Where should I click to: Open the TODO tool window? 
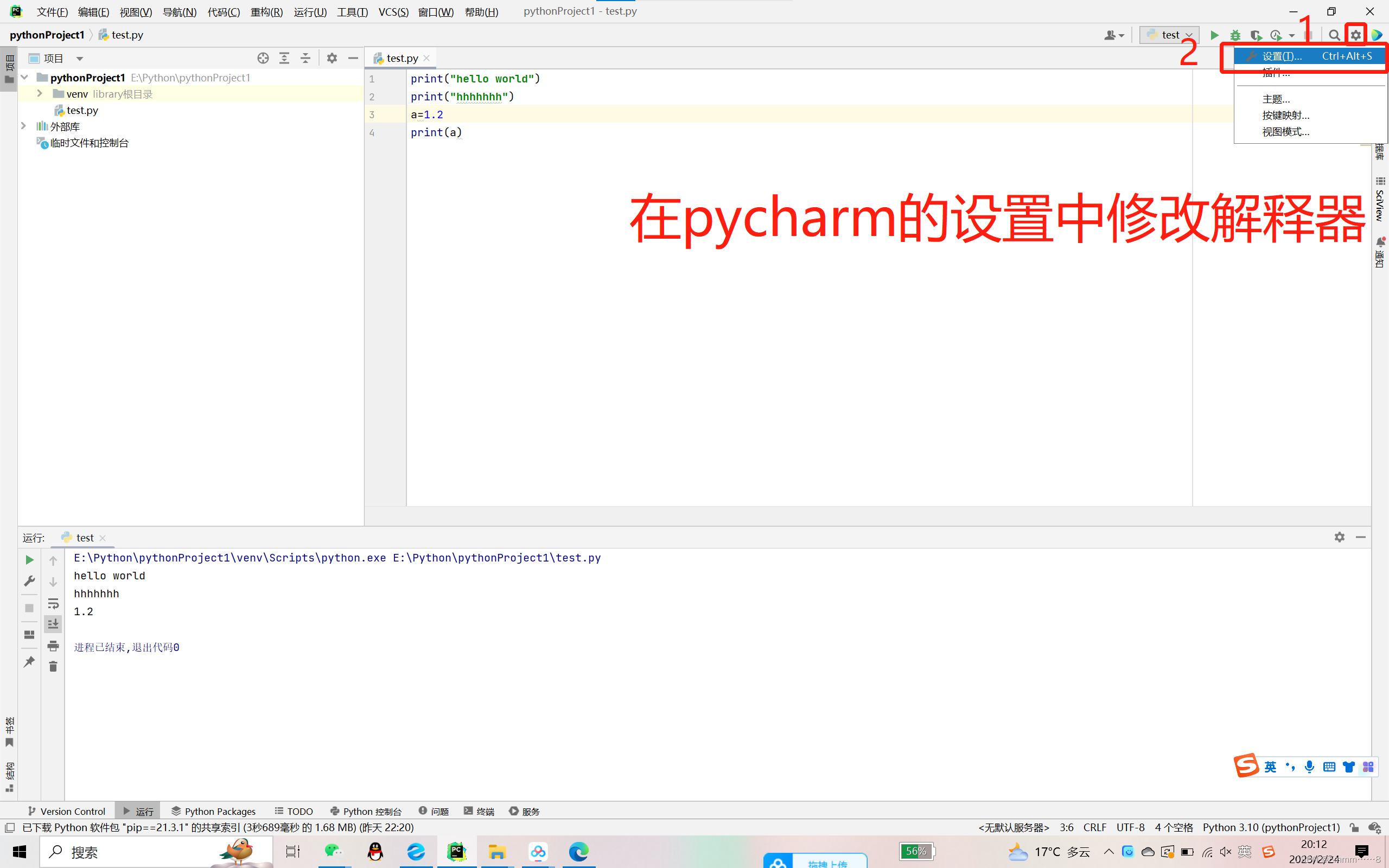294,810
